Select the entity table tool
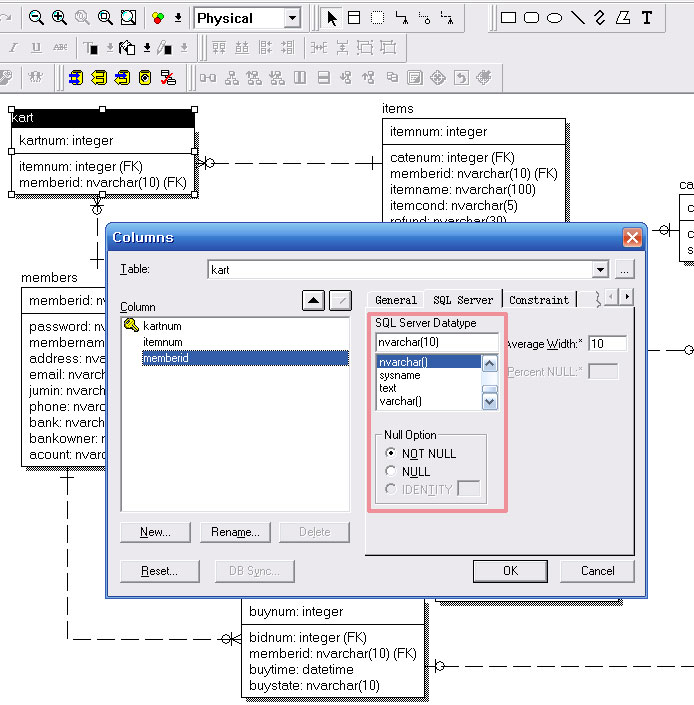The width and height of the screenshot is (694, 705). [x=354, y=18]
